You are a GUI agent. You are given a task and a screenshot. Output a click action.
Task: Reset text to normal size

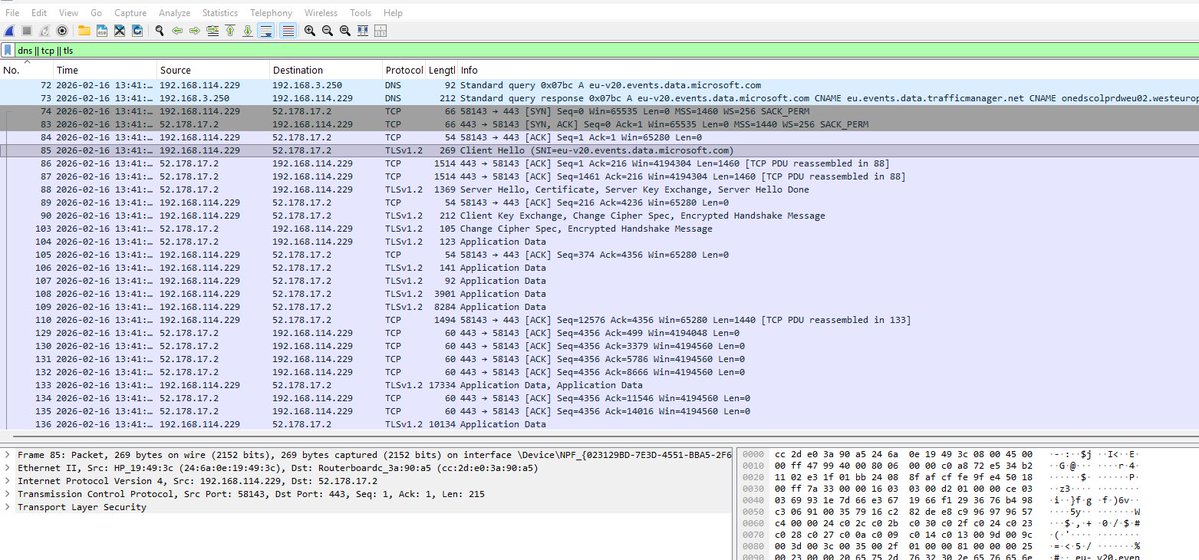[x=345, y=31]
